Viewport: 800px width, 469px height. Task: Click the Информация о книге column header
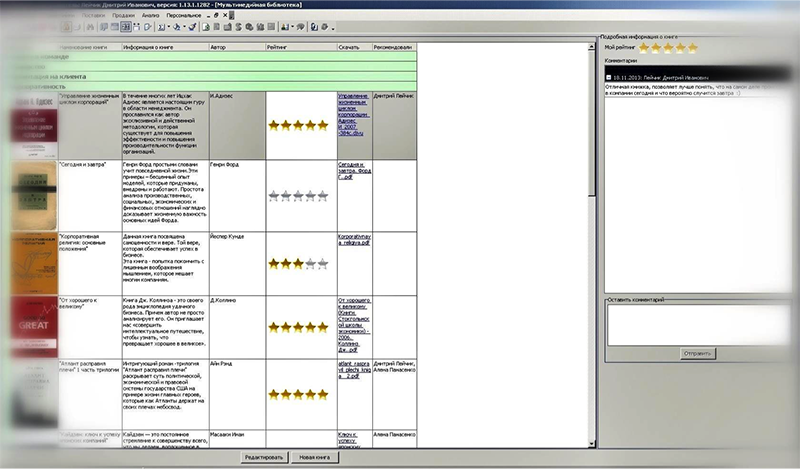pos(165,47)
